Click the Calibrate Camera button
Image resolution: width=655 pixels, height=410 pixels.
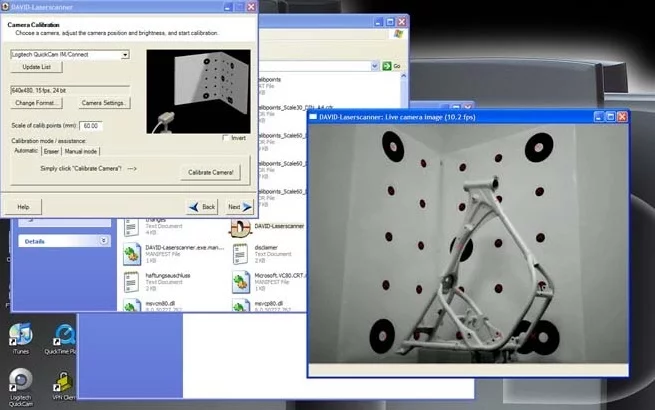[211, 172]
